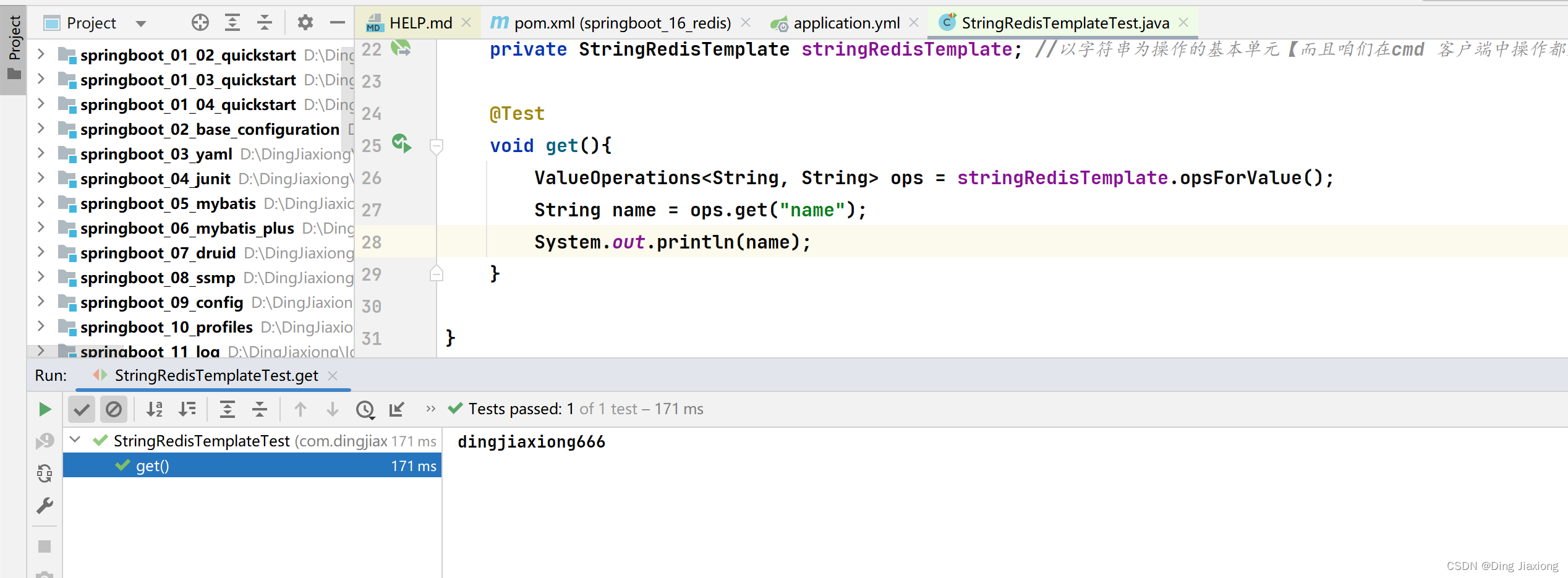Expand springboot_01_02_quickstart module
The height and width of the screenshot is (578, 1568).
41,54
